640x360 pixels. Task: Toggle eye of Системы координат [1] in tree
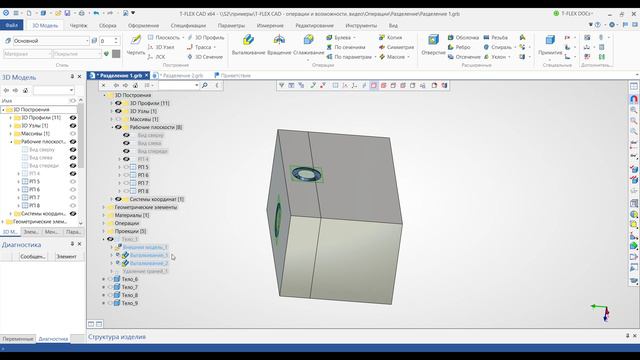click(x=118, y=199)
